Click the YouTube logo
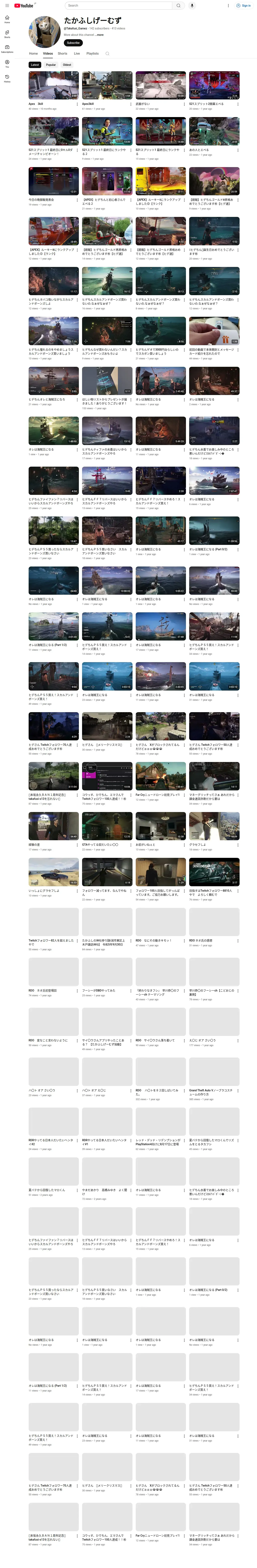This screenshot has width=257, height=1568. [x=24, y=5]
